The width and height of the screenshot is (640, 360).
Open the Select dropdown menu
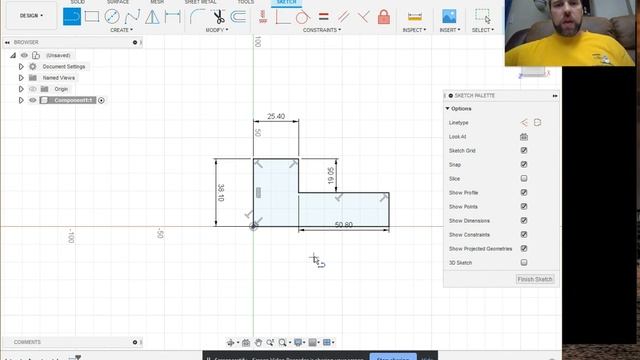pyautogui.click(x=483, y=30)
